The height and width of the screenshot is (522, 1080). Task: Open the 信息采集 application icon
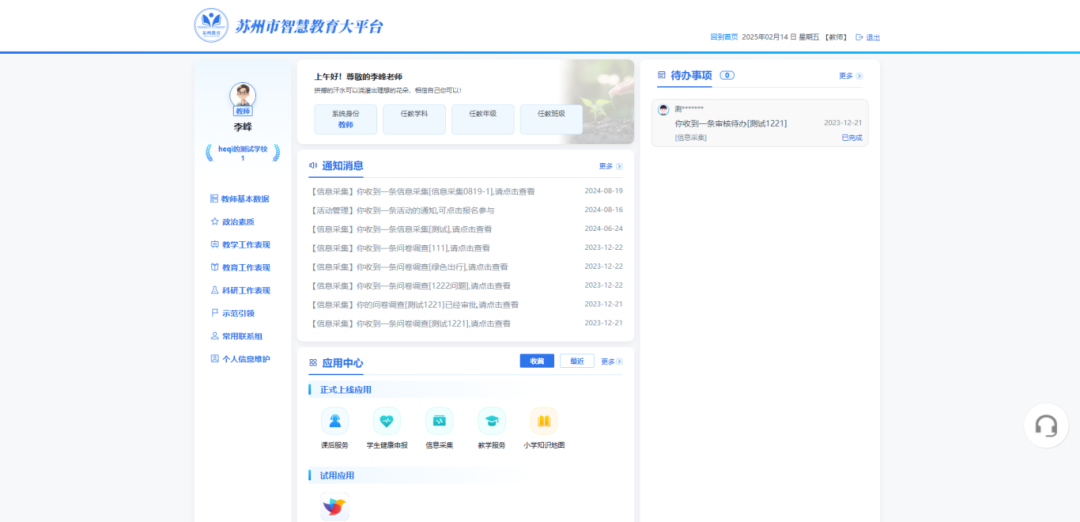[x=439, y=421]
